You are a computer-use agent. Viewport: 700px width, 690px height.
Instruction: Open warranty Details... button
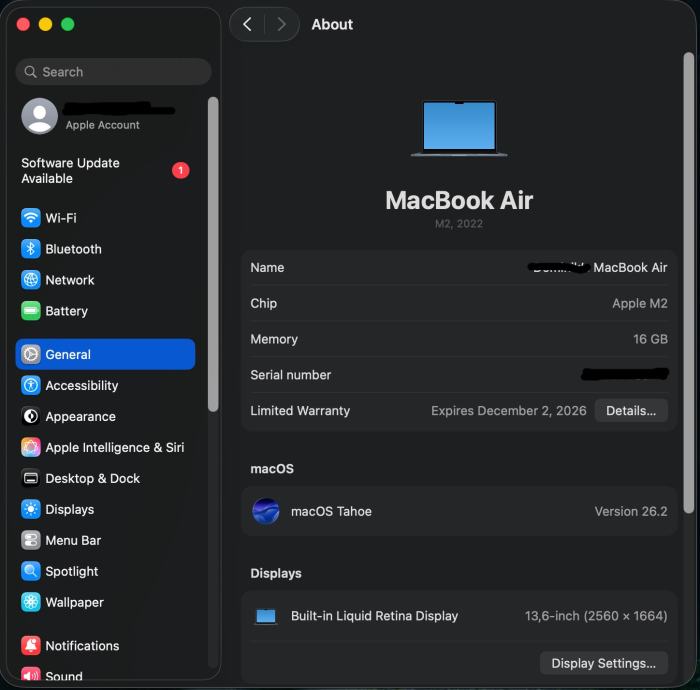pos(631,411)
